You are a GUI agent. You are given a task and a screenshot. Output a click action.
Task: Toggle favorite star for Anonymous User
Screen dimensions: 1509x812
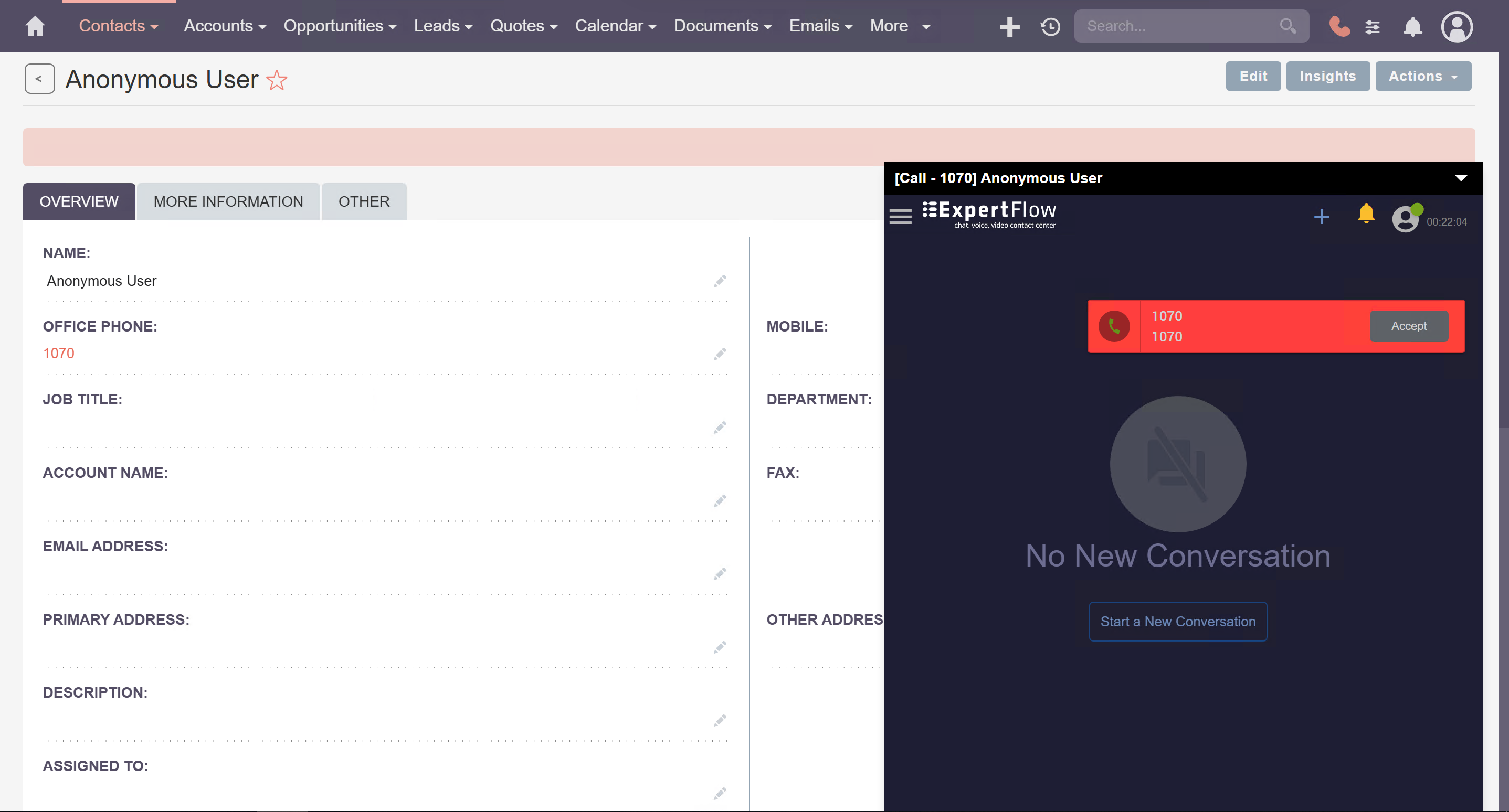tap(277, 80)
